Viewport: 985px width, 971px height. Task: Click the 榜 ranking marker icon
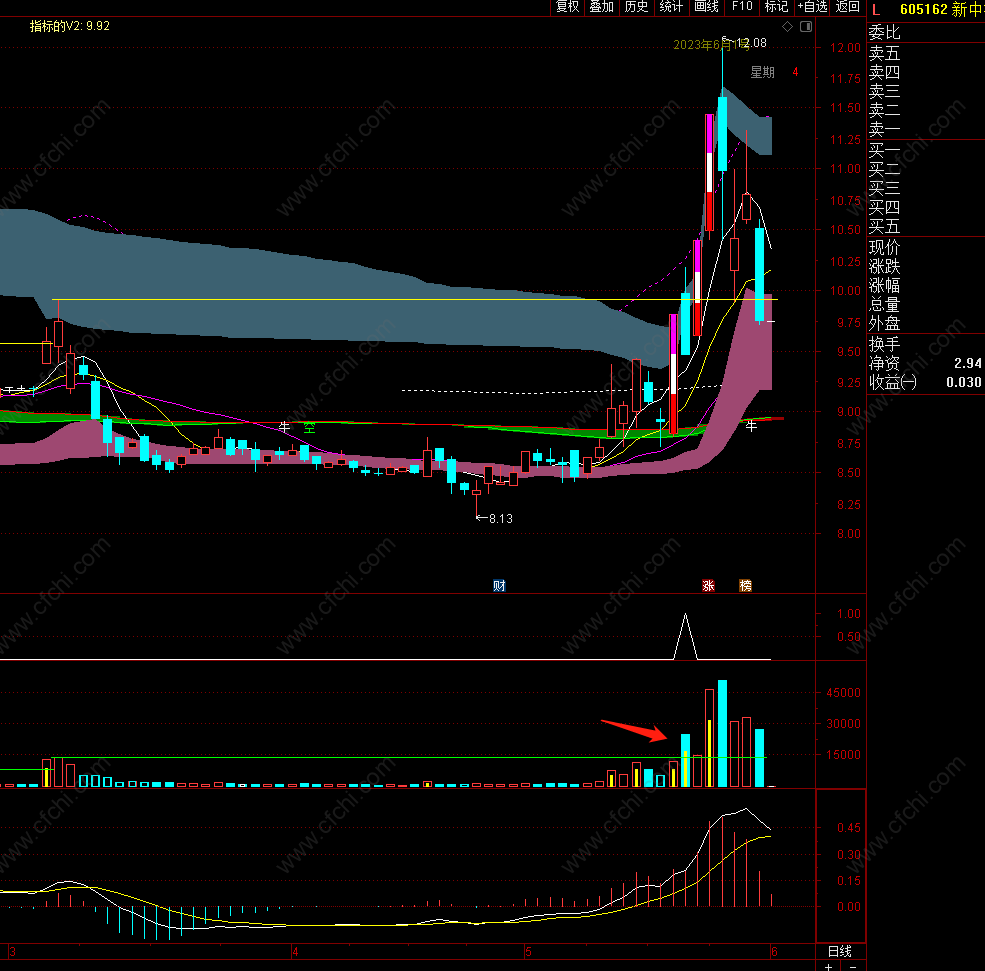[746, 585]
